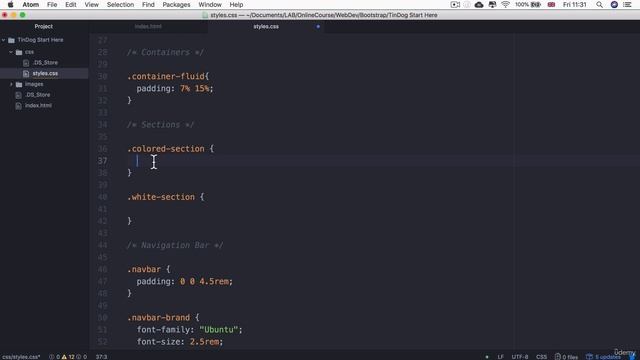Switch to the styles.css tab

point(266,27)
